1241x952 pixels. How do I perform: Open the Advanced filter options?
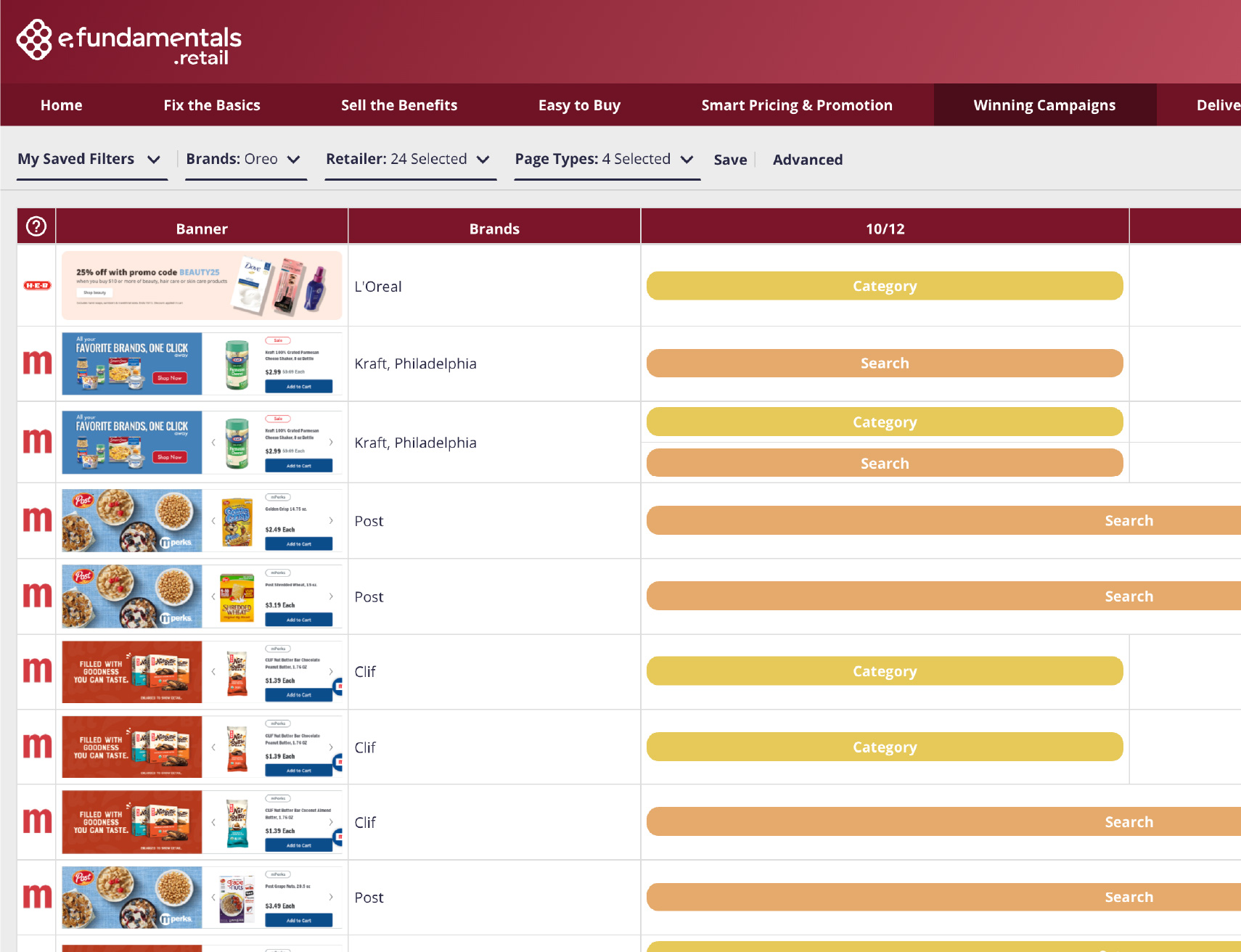click(x=808, y=160)
